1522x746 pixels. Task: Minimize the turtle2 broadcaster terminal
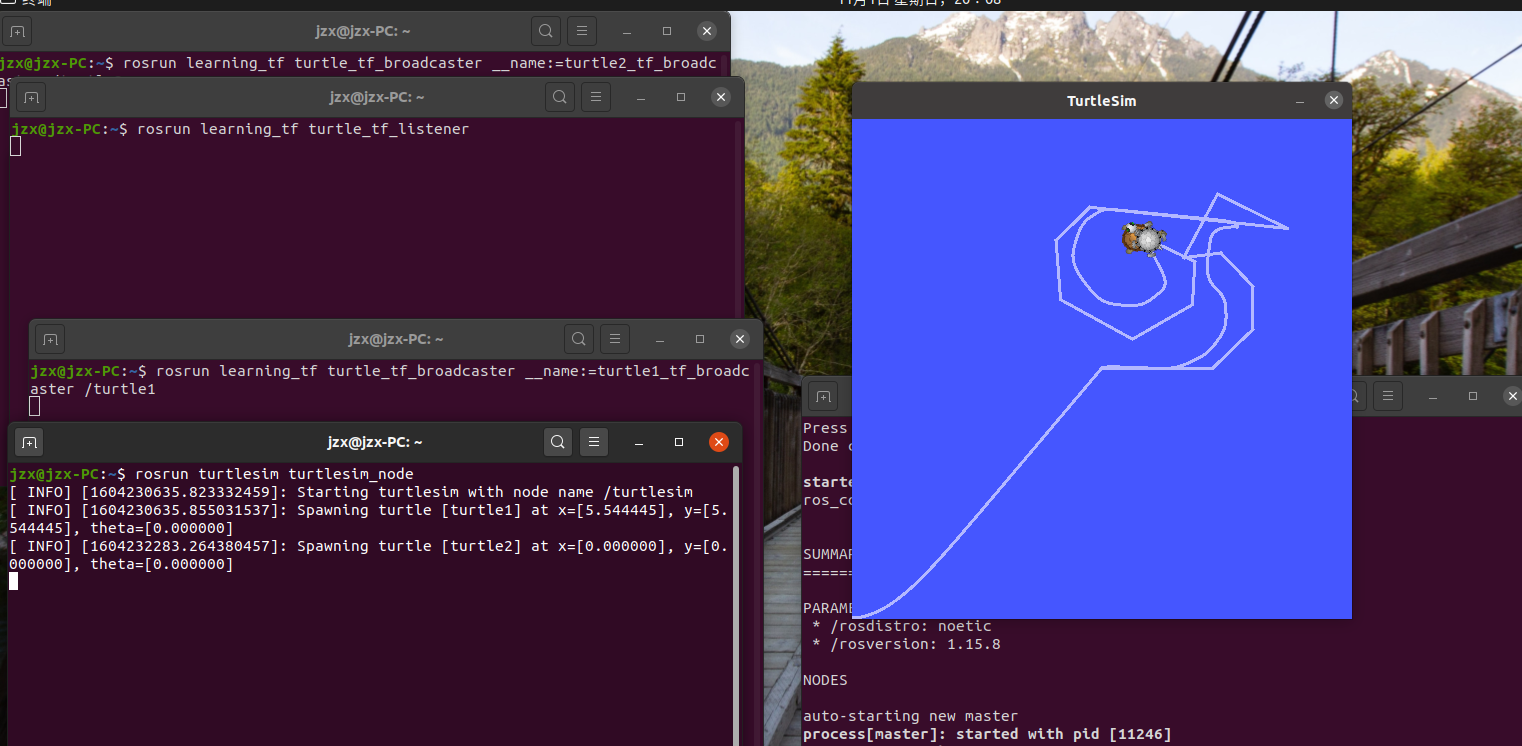(627, 31)
